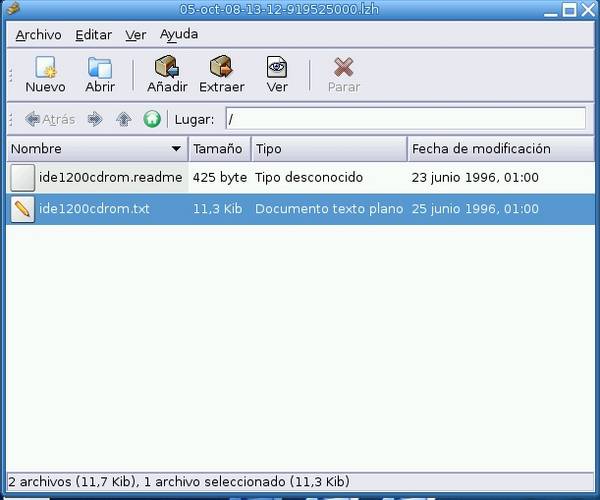Viewport: 600px width, 500px height.
Task: Click the status bar archive summary text
Action: 179,481
